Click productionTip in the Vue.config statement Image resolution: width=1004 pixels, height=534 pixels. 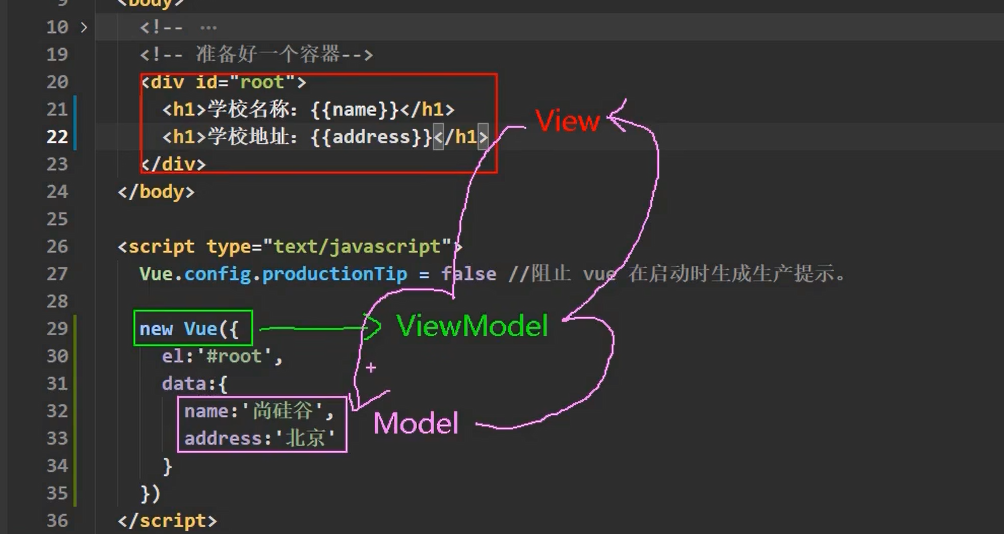pos(334,274)
